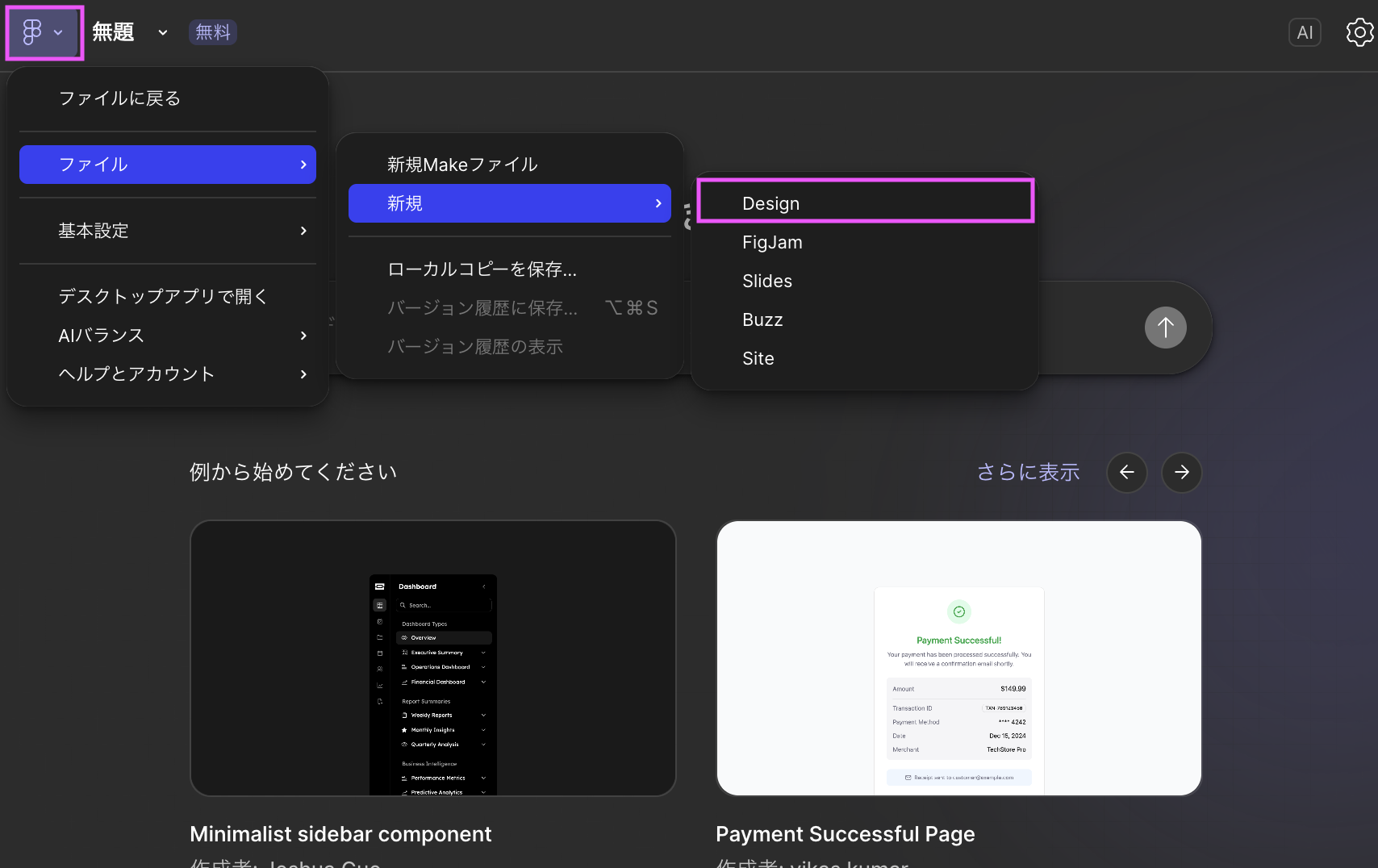Viewport: 1378px width, 868px height.
Task: Select Design from the new file submenu
Action: 864,203
